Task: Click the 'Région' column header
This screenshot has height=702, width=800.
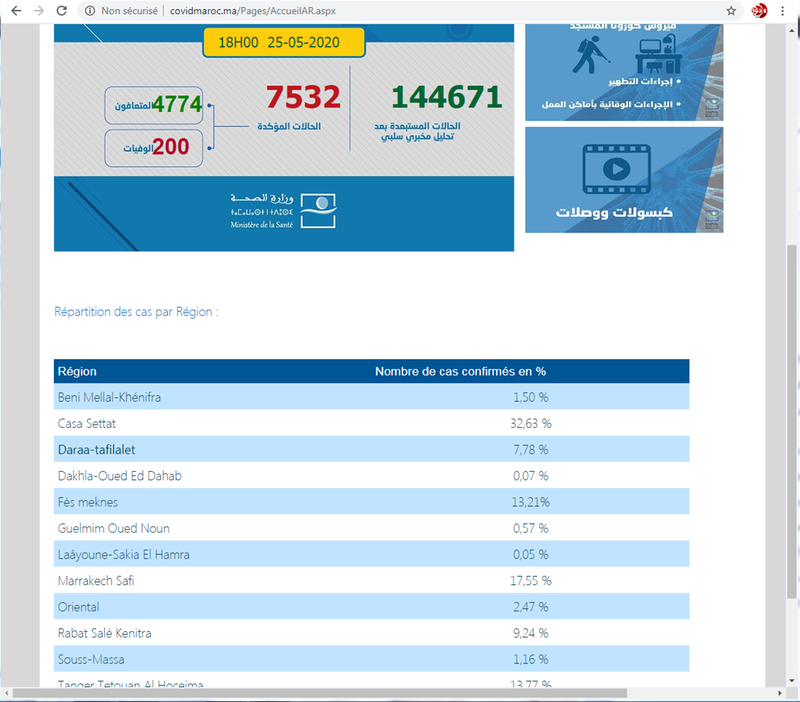Action: [78, 371]
